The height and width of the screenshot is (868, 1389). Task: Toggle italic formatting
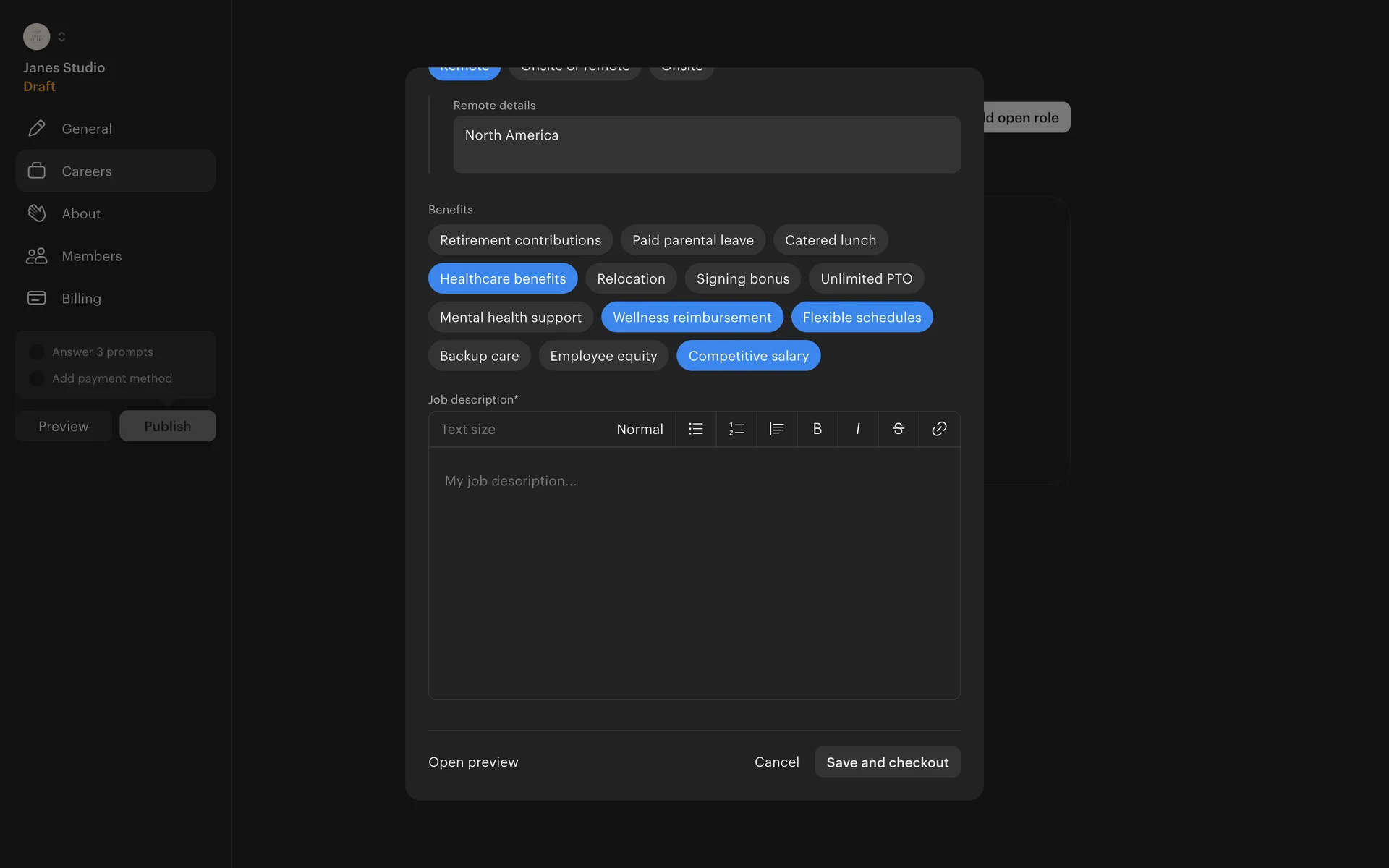click(857, 429)
